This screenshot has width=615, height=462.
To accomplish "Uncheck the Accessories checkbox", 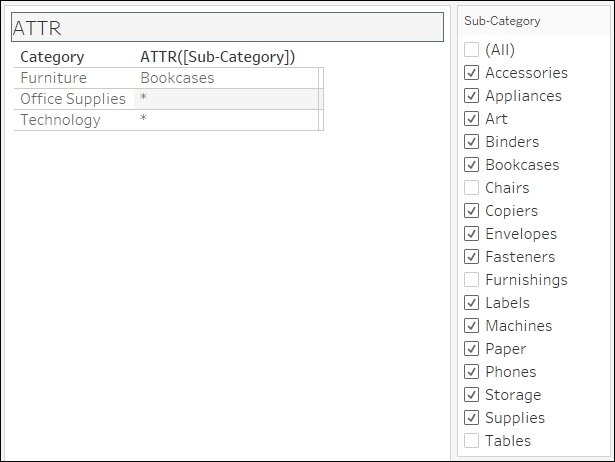I will pyautogui.click(x=471, y=73).
